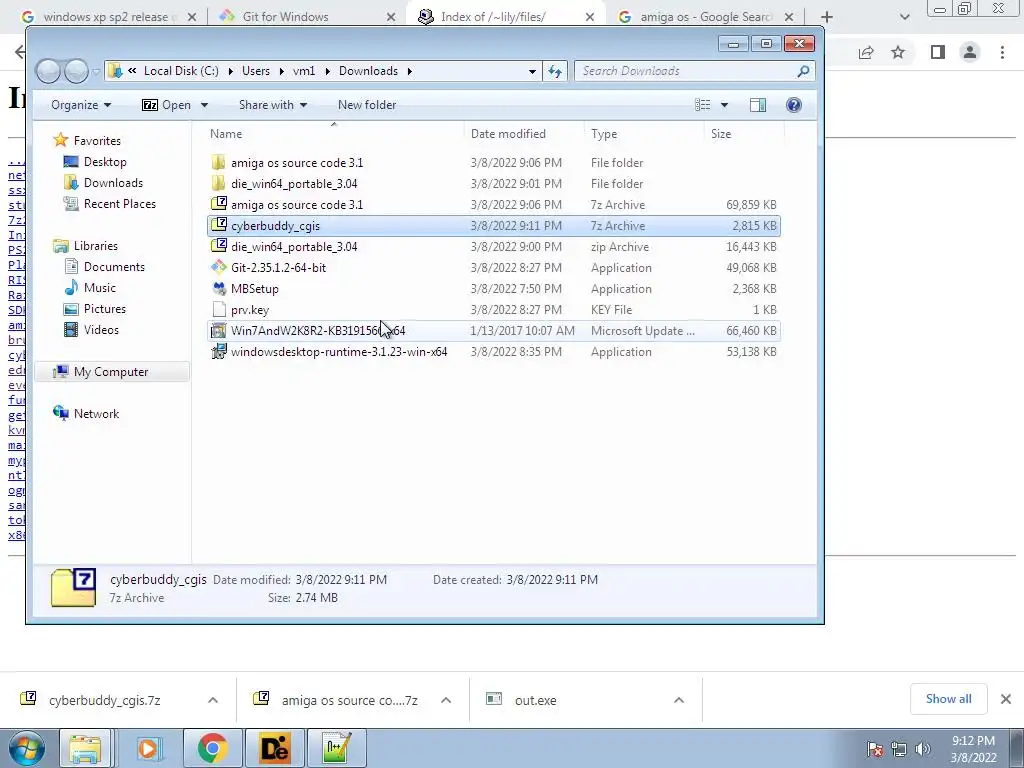Select the prv.key file

[x=493, y=310]
